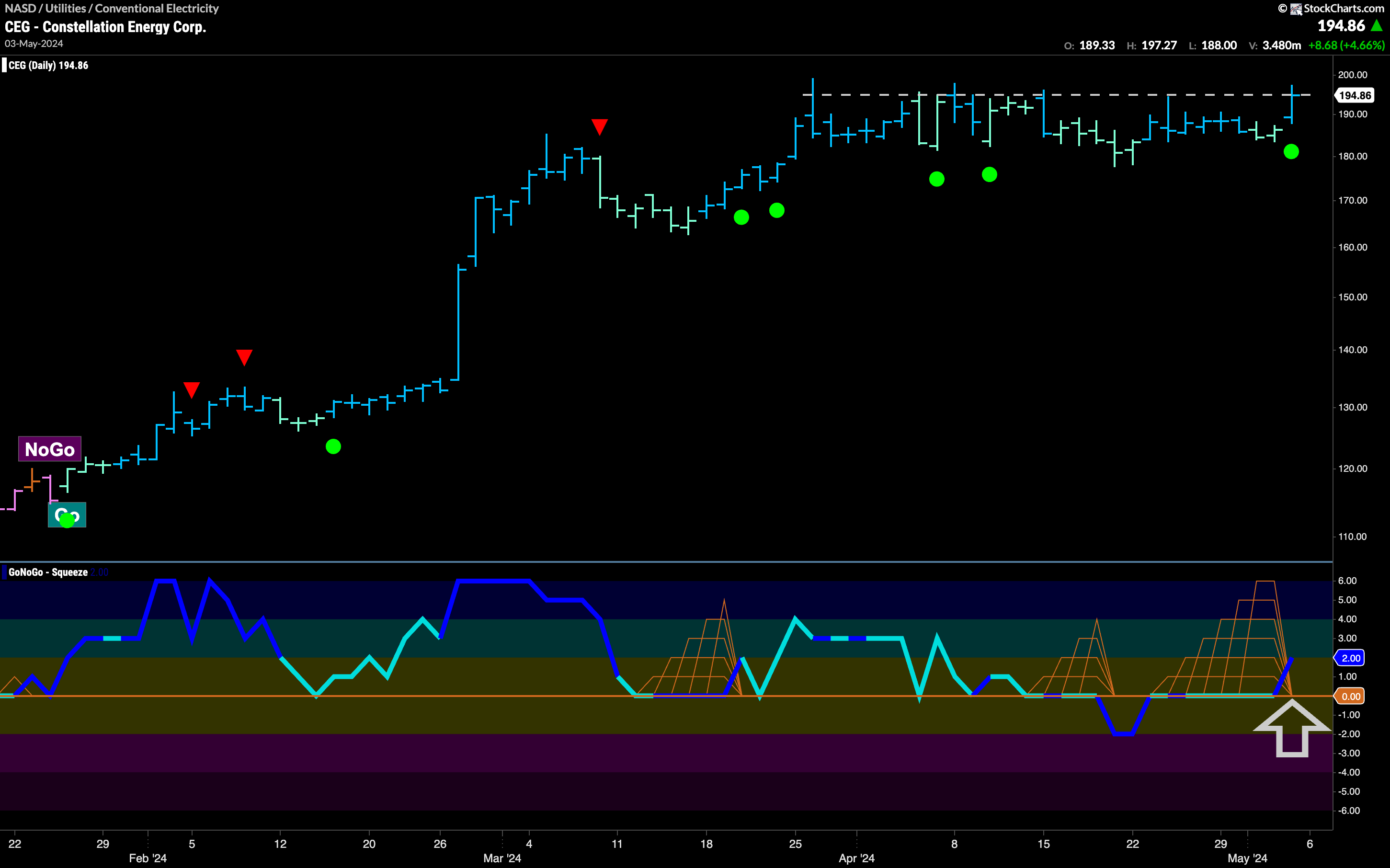Image resolution: width=1390 pixels, height=868 pixels.
Task: Click the green dot overlapping the Go label
Action: (x=67, y=521)
